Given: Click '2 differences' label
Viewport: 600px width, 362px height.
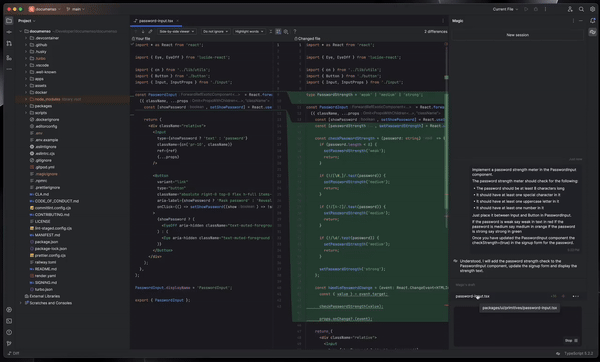Looking at the screenshot, I should pos(435,31).
